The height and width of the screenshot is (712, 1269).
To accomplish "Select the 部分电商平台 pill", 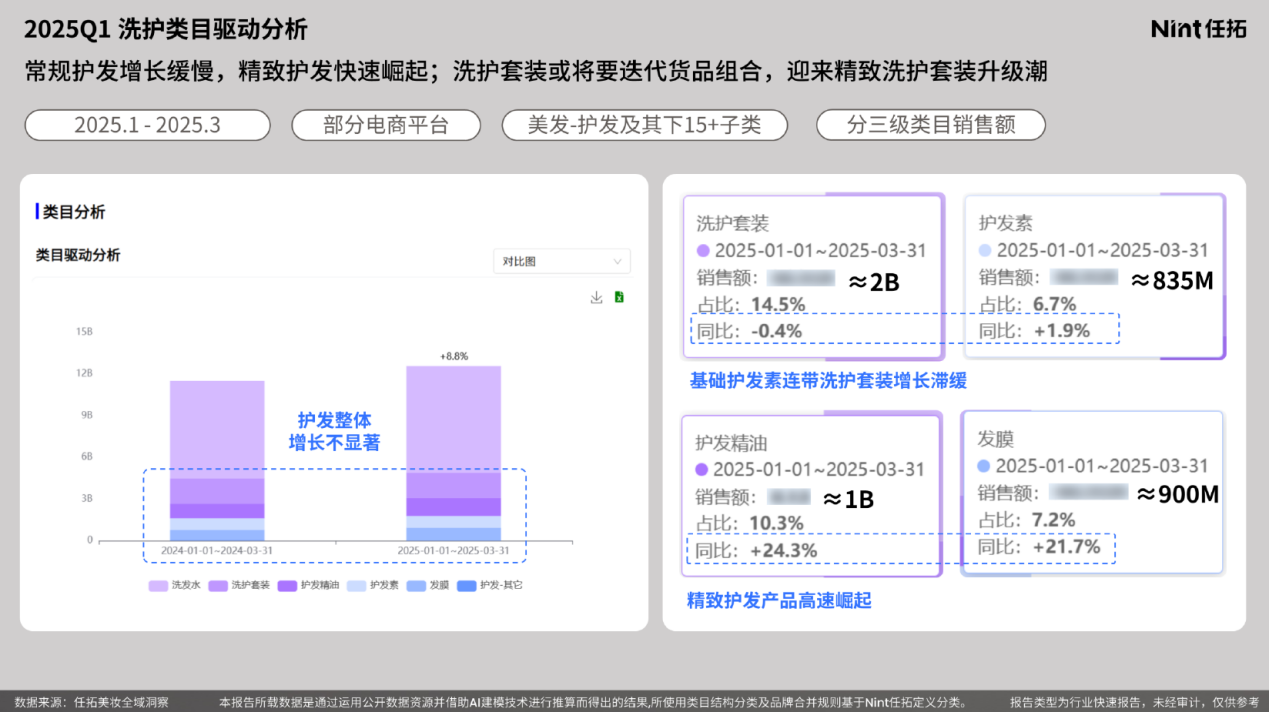I will click(x=386, y=125).
